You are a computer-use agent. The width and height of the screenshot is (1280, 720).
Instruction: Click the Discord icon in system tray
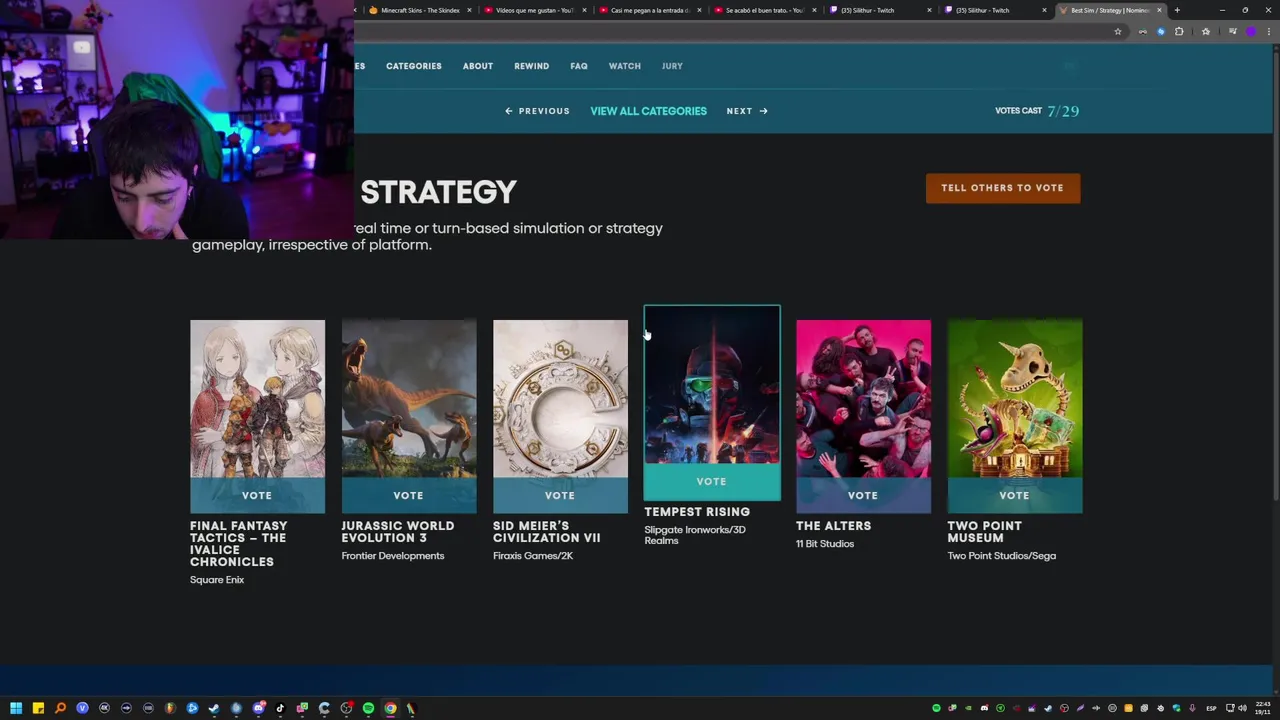coord(984,708)
